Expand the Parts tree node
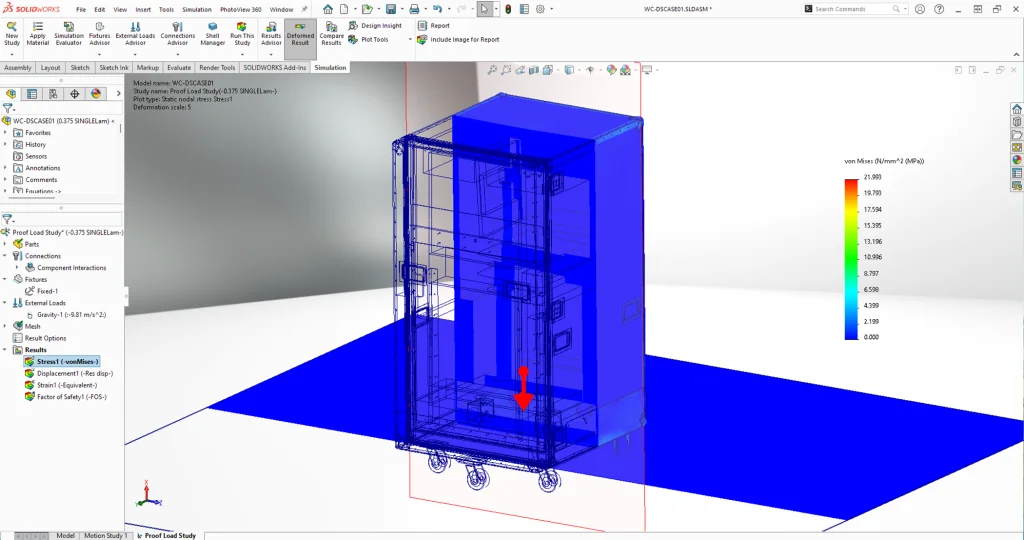 point(6,244)
